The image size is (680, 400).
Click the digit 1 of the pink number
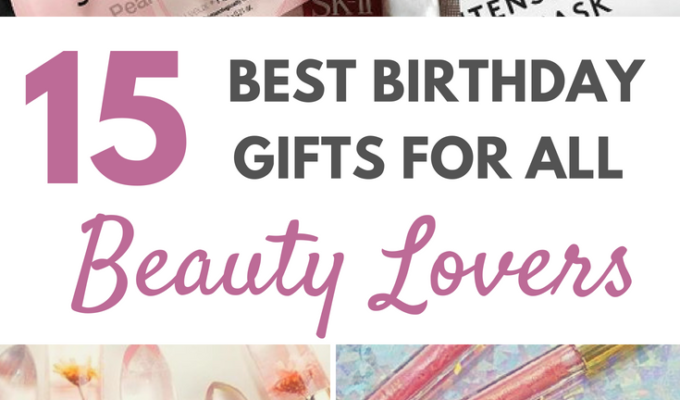(54, 117)
